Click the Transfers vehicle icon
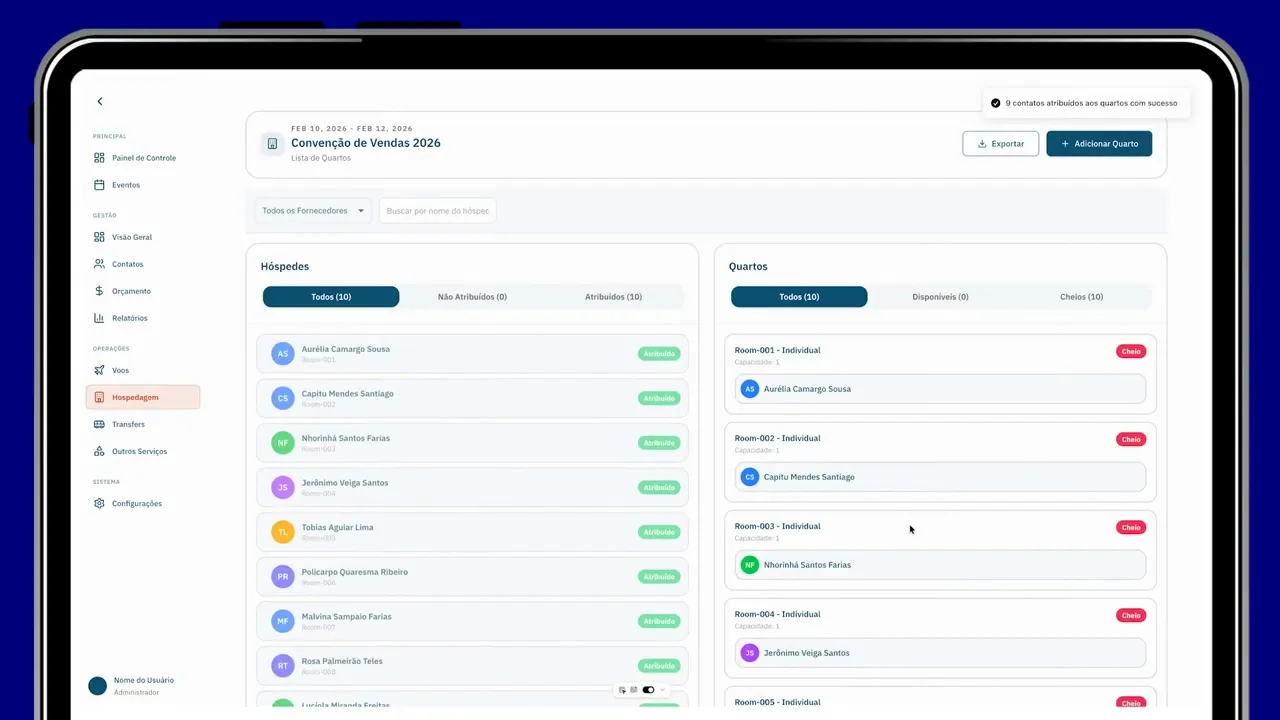The width and height of the screenshot is (1280, 720). coord(99,424)
